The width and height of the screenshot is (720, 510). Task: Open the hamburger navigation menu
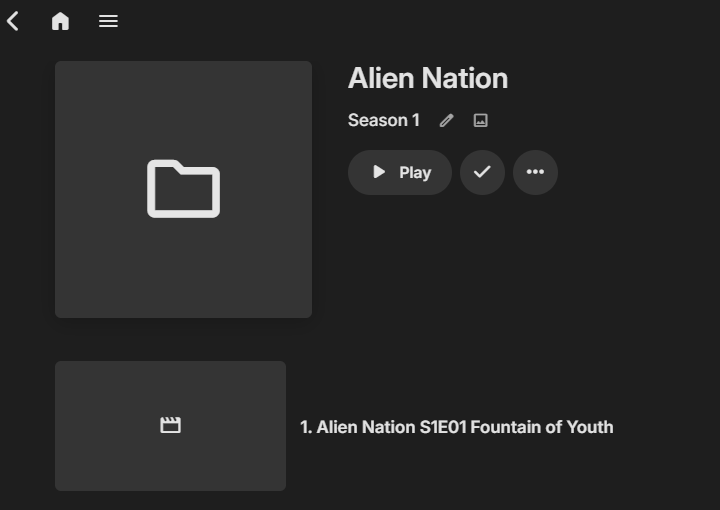(108, 21)
